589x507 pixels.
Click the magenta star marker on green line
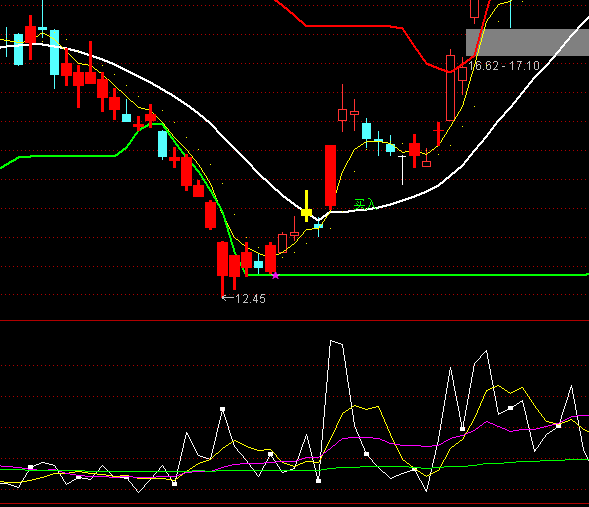click(275, 276)
